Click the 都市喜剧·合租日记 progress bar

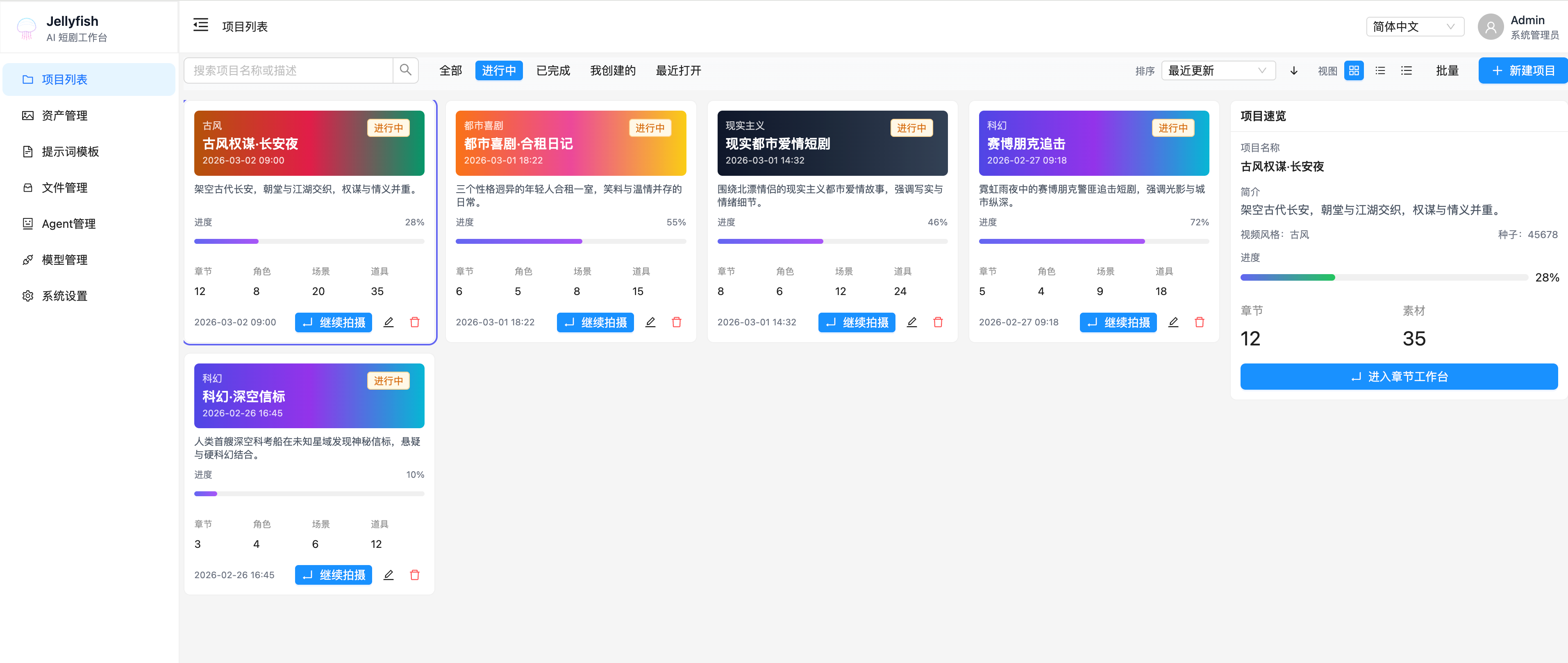pyautogui.click(x=570, y=241)
